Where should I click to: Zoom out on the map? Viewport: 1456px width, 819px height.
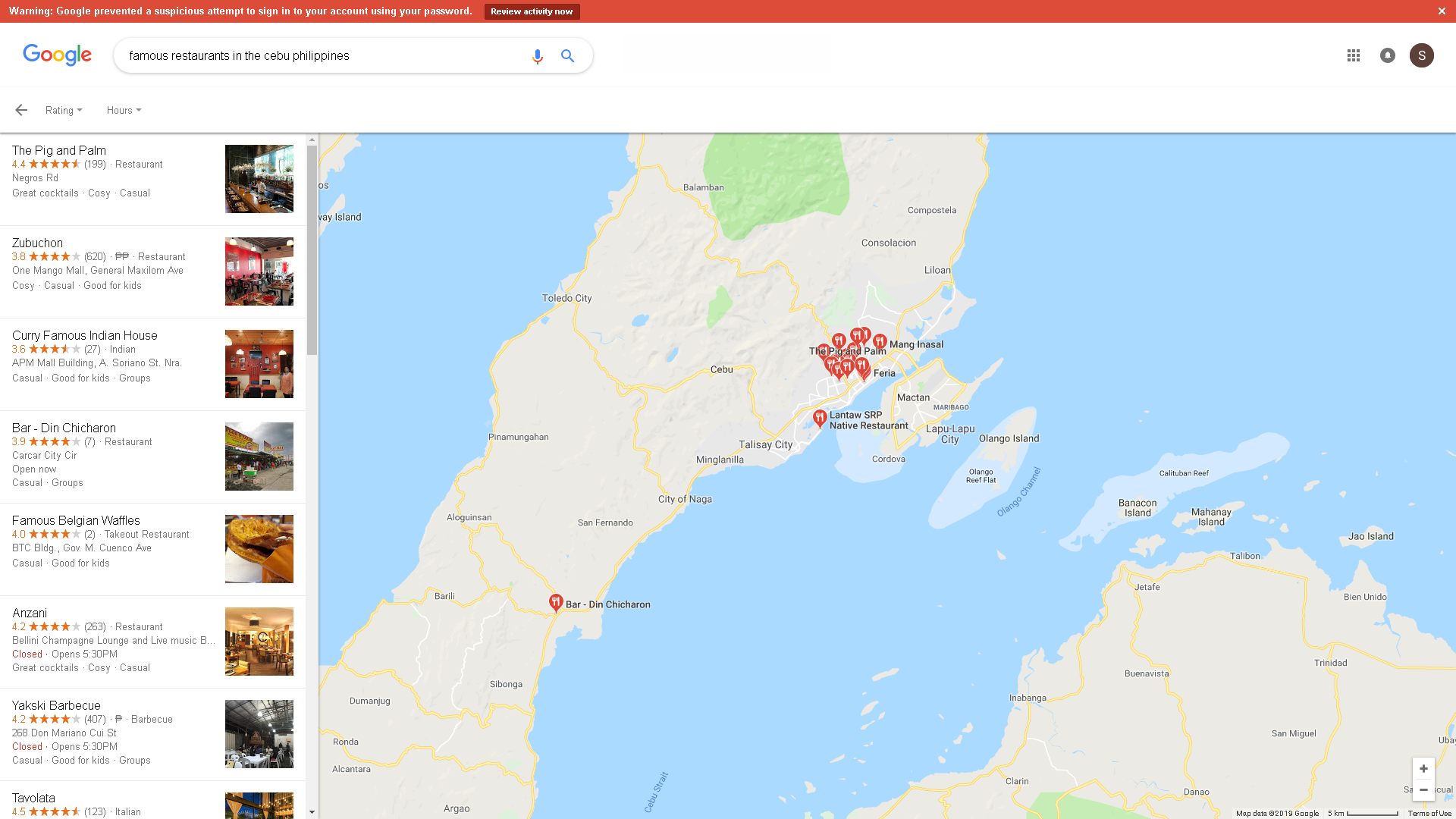tap(1423, 789)
